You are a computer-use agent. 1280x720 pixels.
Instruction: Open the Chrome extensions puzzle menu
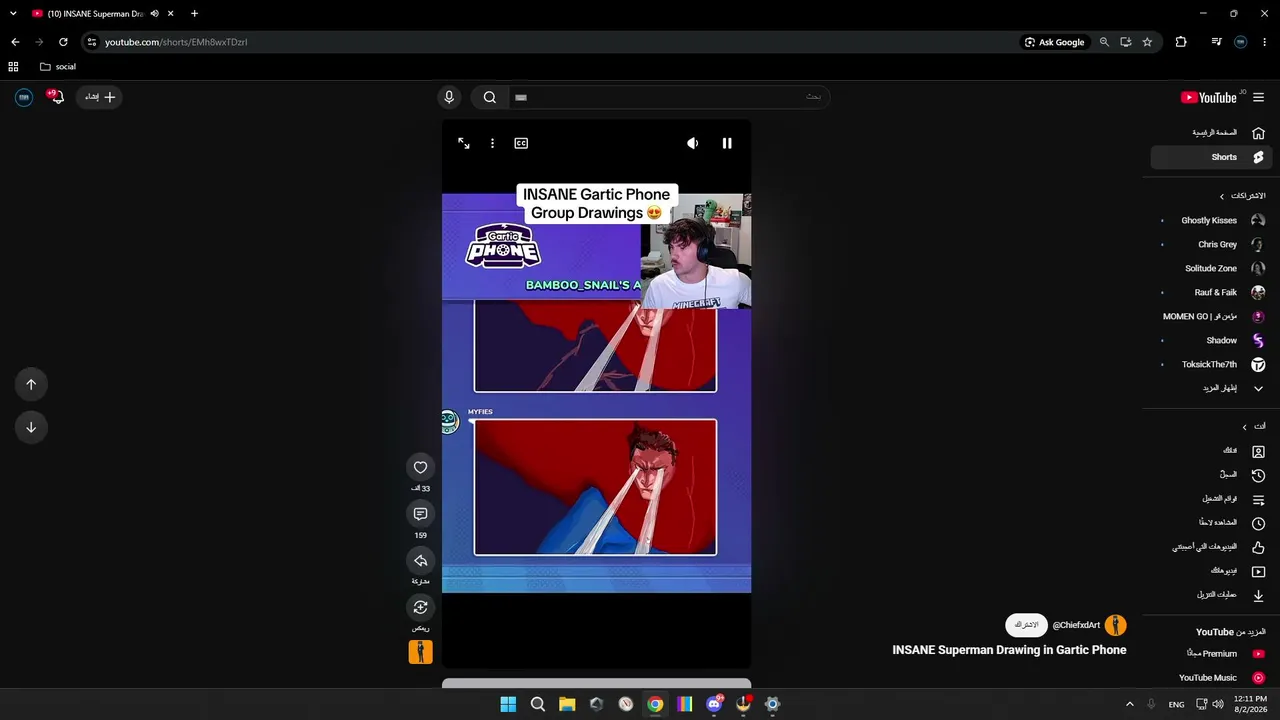1181,42
